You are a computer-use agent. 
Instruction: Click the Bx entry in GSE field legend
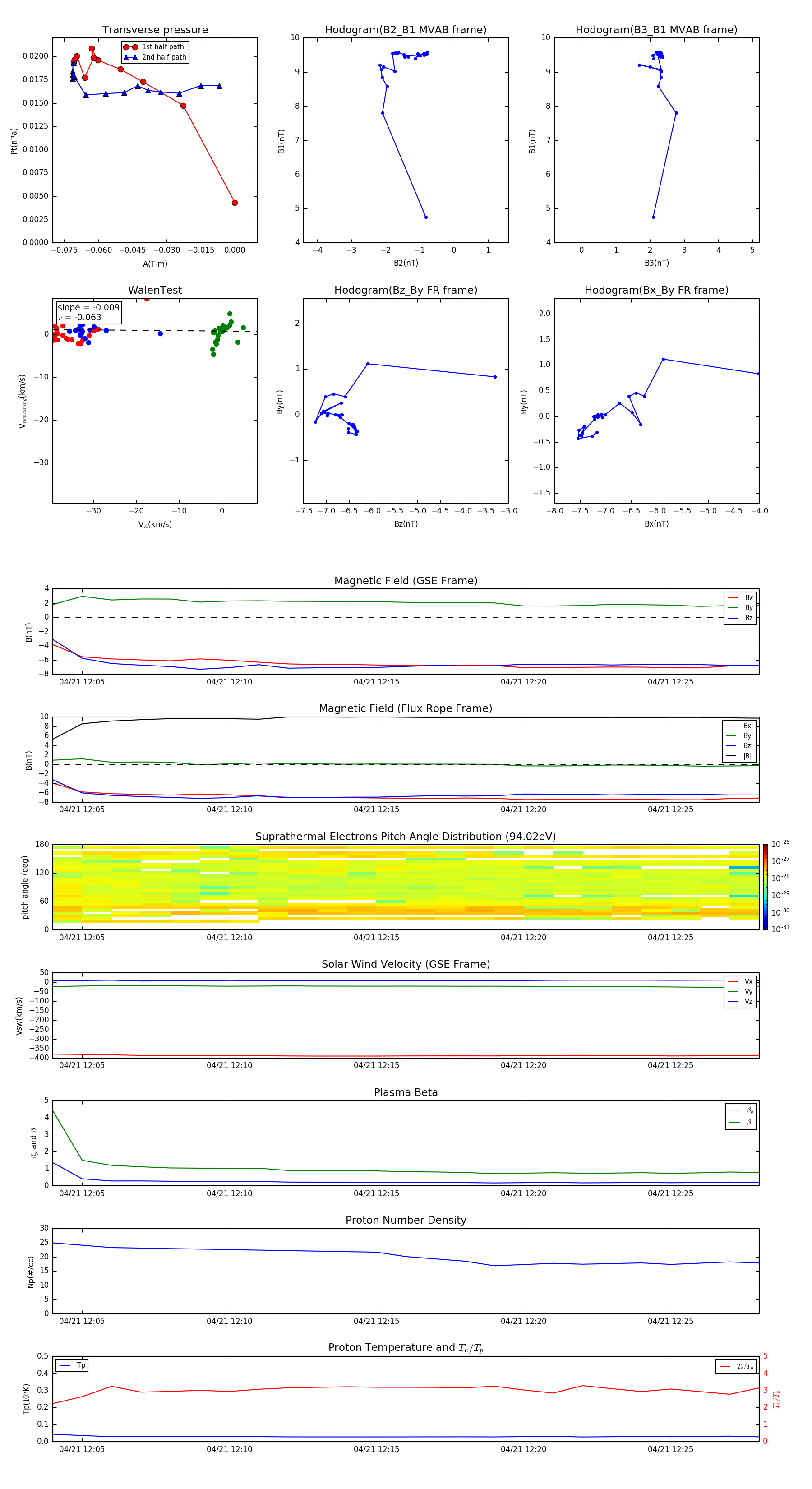click(x=740, y=598)
